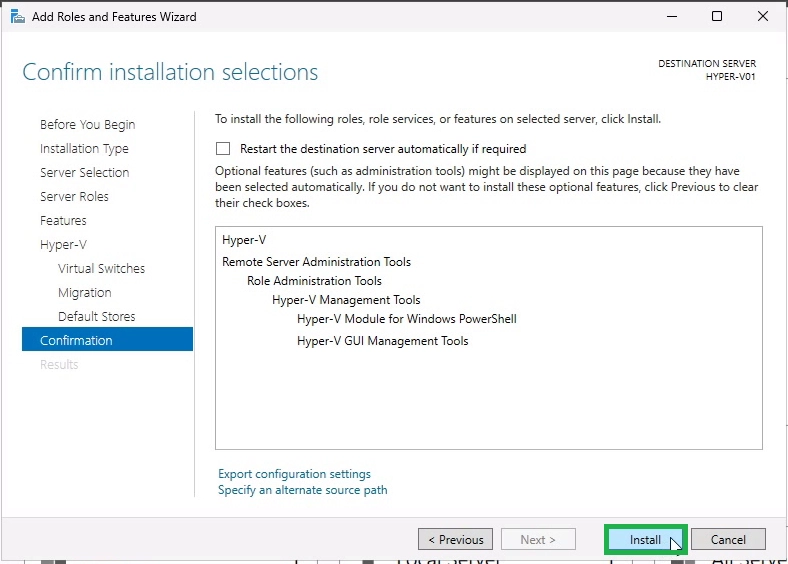Image resolution: width=788 pixels, height=564 pixels.
Task: Go to Hyper-V step in sidebar
Action: point(63,245)
